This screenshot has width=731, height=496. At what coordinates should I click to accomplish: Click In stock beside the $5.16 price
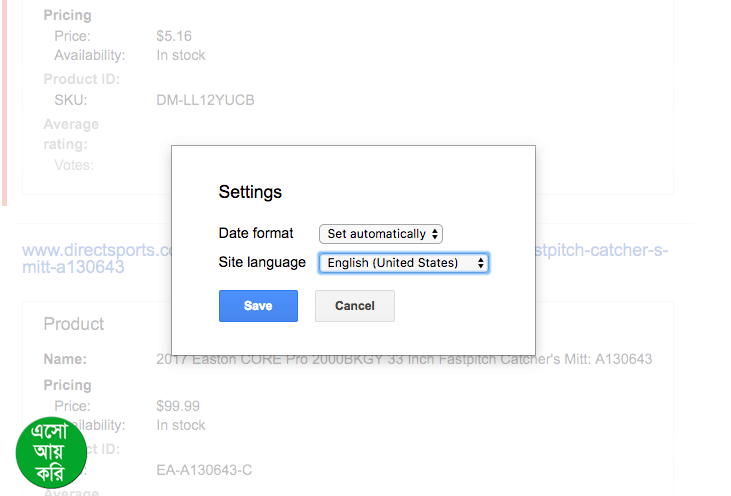[x=181, y=55]
